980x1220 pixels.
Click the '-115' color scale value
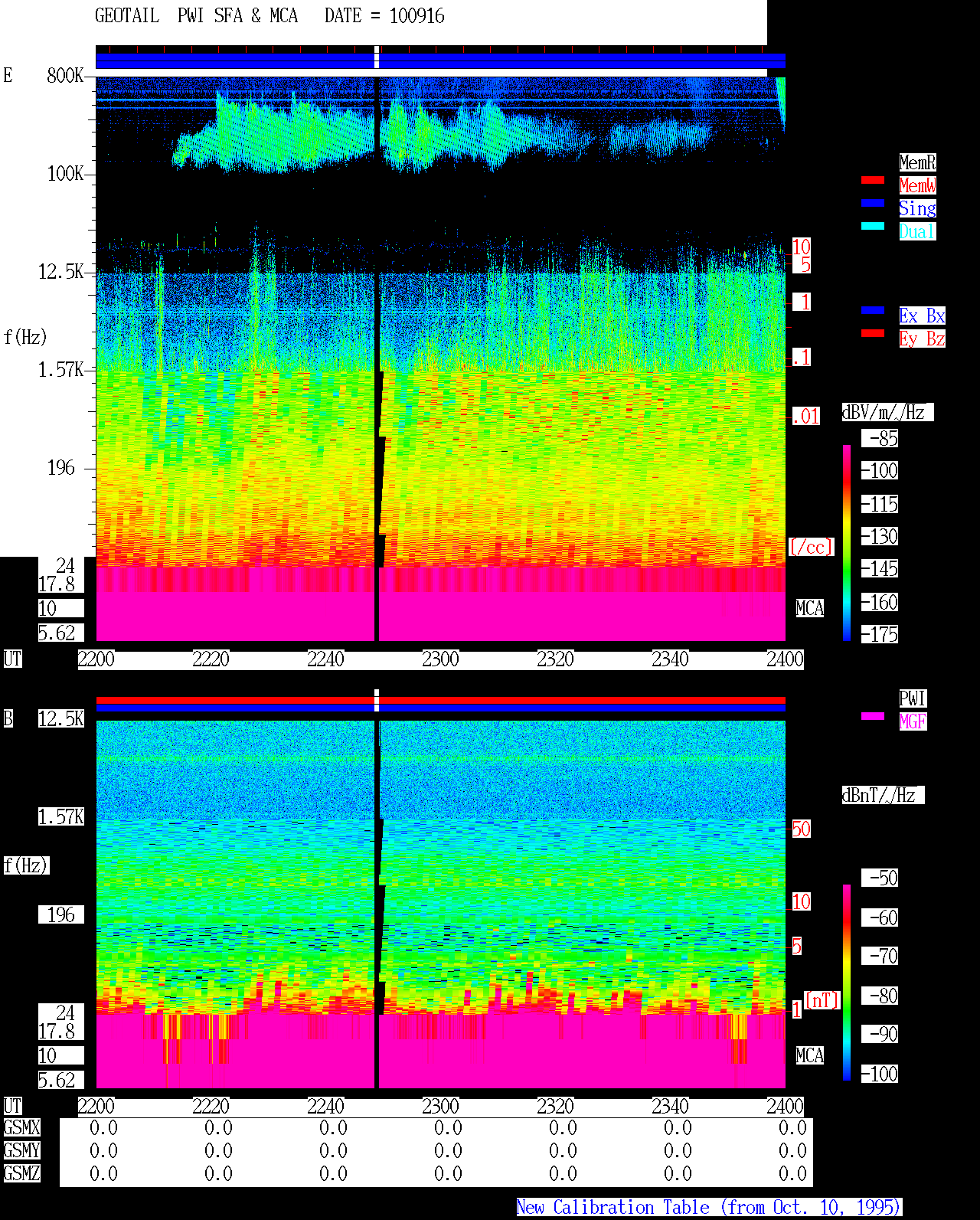pos(880,504)
